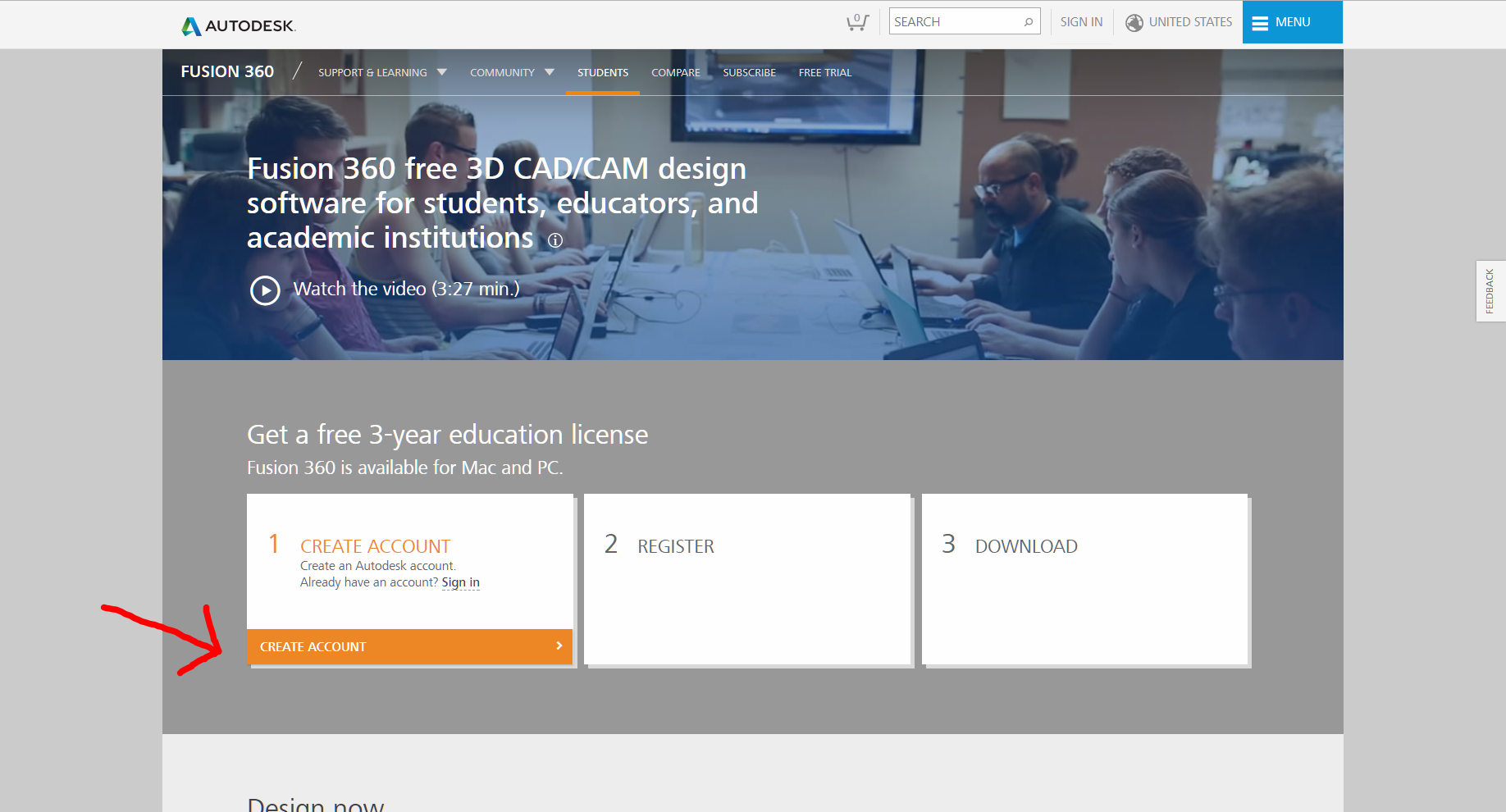Open the Compare tab
The image size is (1506, 812).
(675, 72)
